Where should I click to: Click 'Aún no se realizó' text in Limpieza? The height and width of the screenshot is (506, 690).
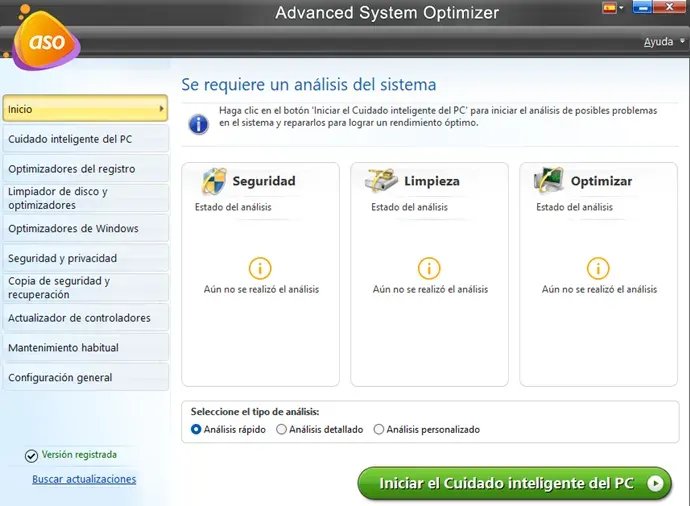point(430,290)
